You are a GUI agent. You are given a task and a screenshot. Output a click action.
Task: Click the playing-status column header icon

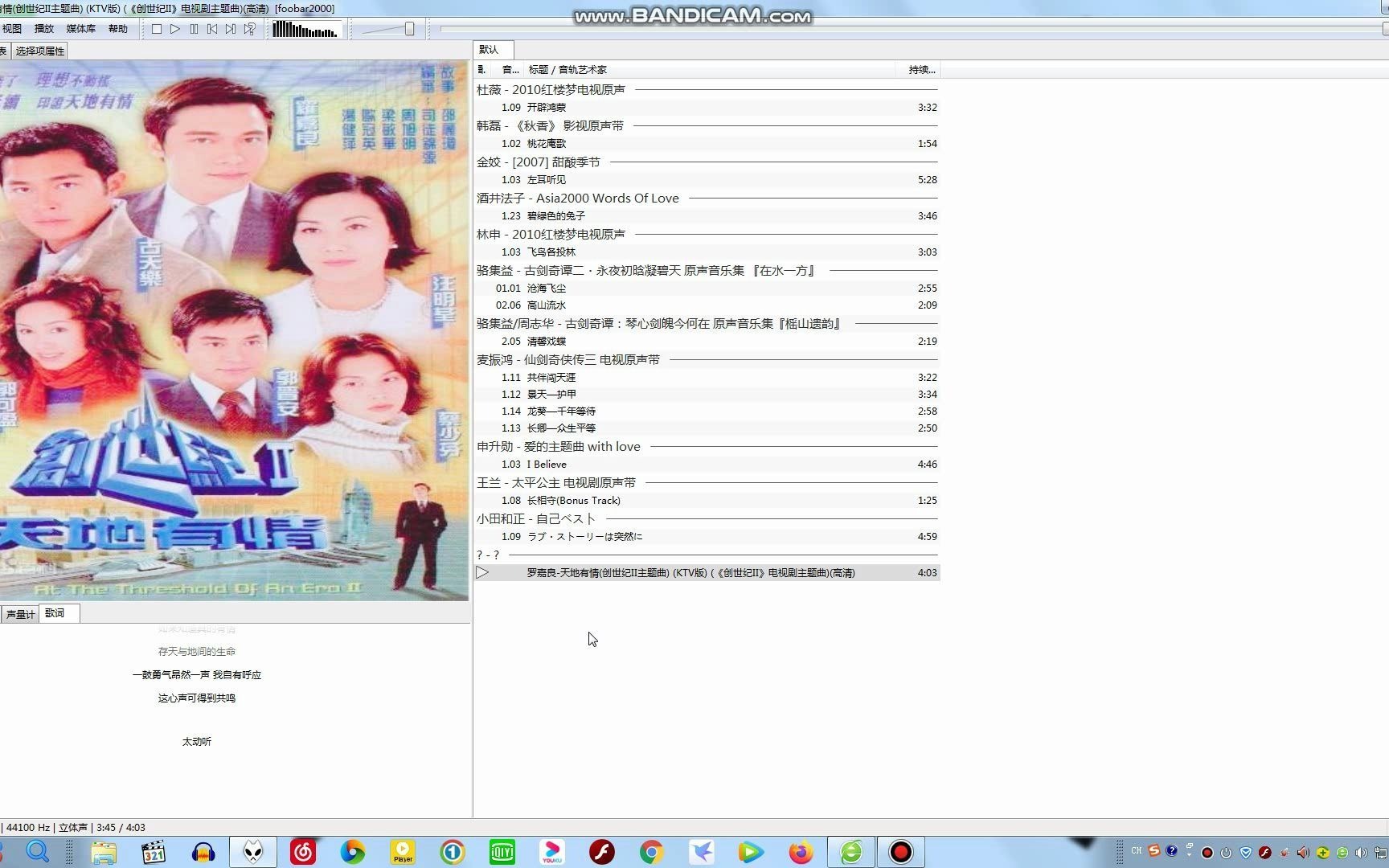[x=481, y=70]
